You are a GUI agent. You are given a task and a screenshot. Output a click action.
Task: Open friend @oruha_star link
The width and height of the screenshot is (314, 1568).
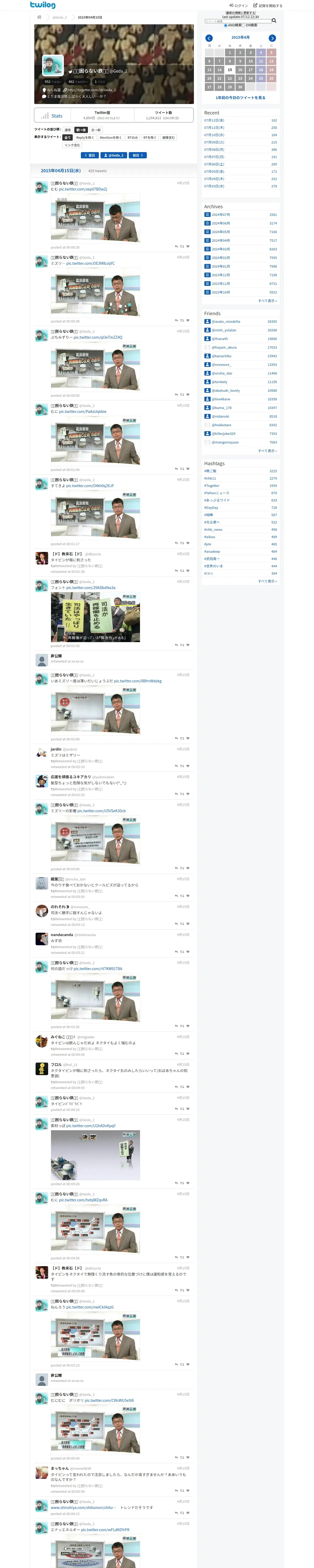(x=222, y=373)
